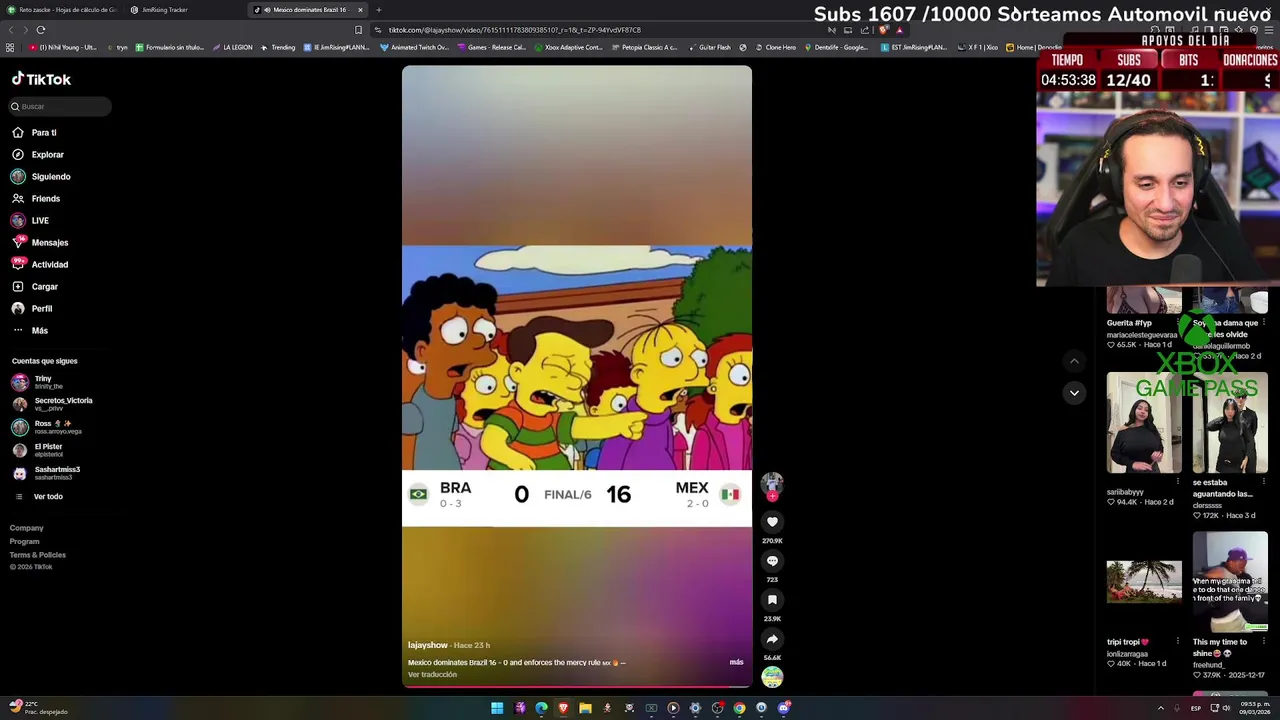The height and width of the screenshot is (720, 1280).
Task: Switch to the Reto zaszke spreadsheet tab
Action: [x=62, y=10]
